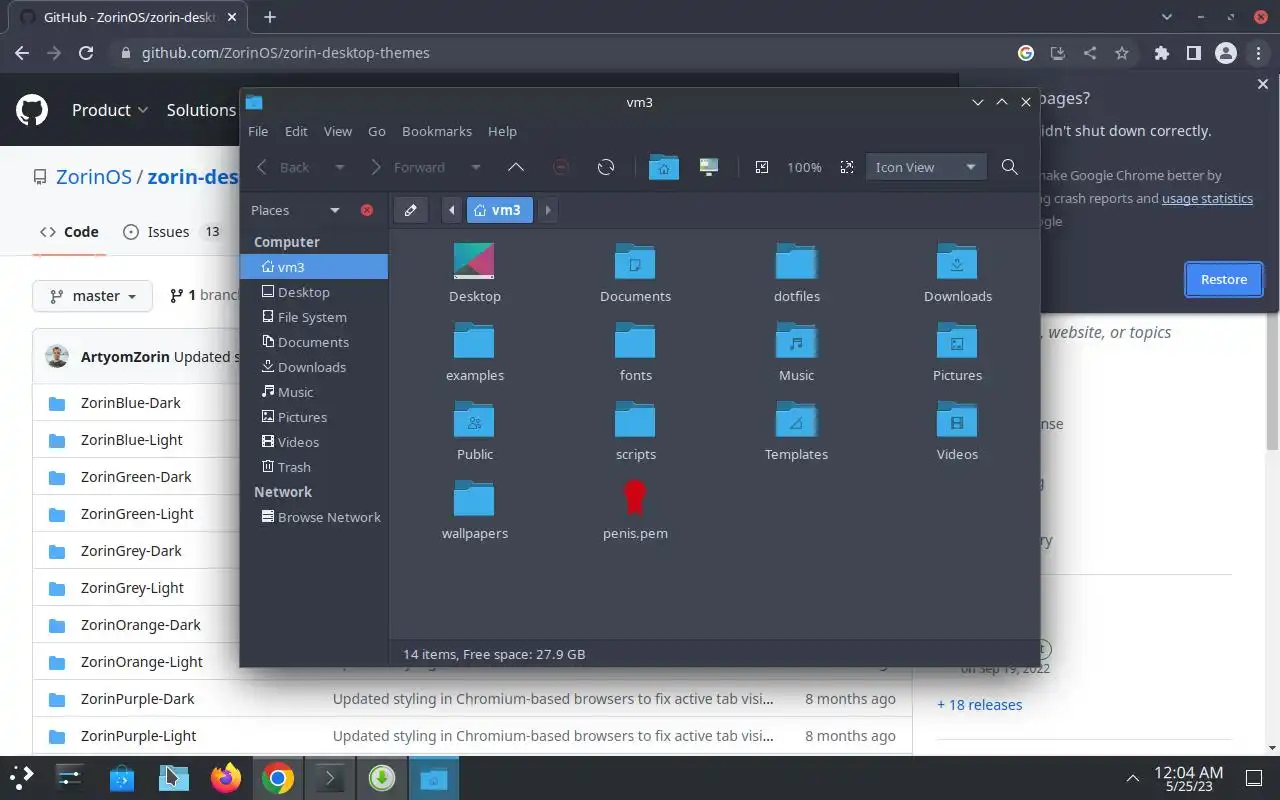This screenshot has width=1280, height=800.
Task: Open the Back history dropdown arrow
Action: coord(340,167)
